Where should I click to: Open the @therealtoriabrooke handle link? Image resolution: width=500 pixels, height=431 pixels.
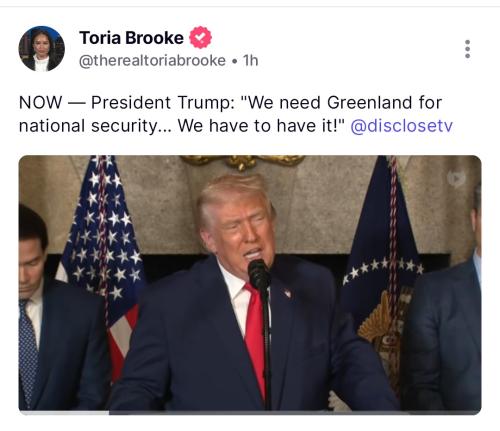tap(152, 61)
